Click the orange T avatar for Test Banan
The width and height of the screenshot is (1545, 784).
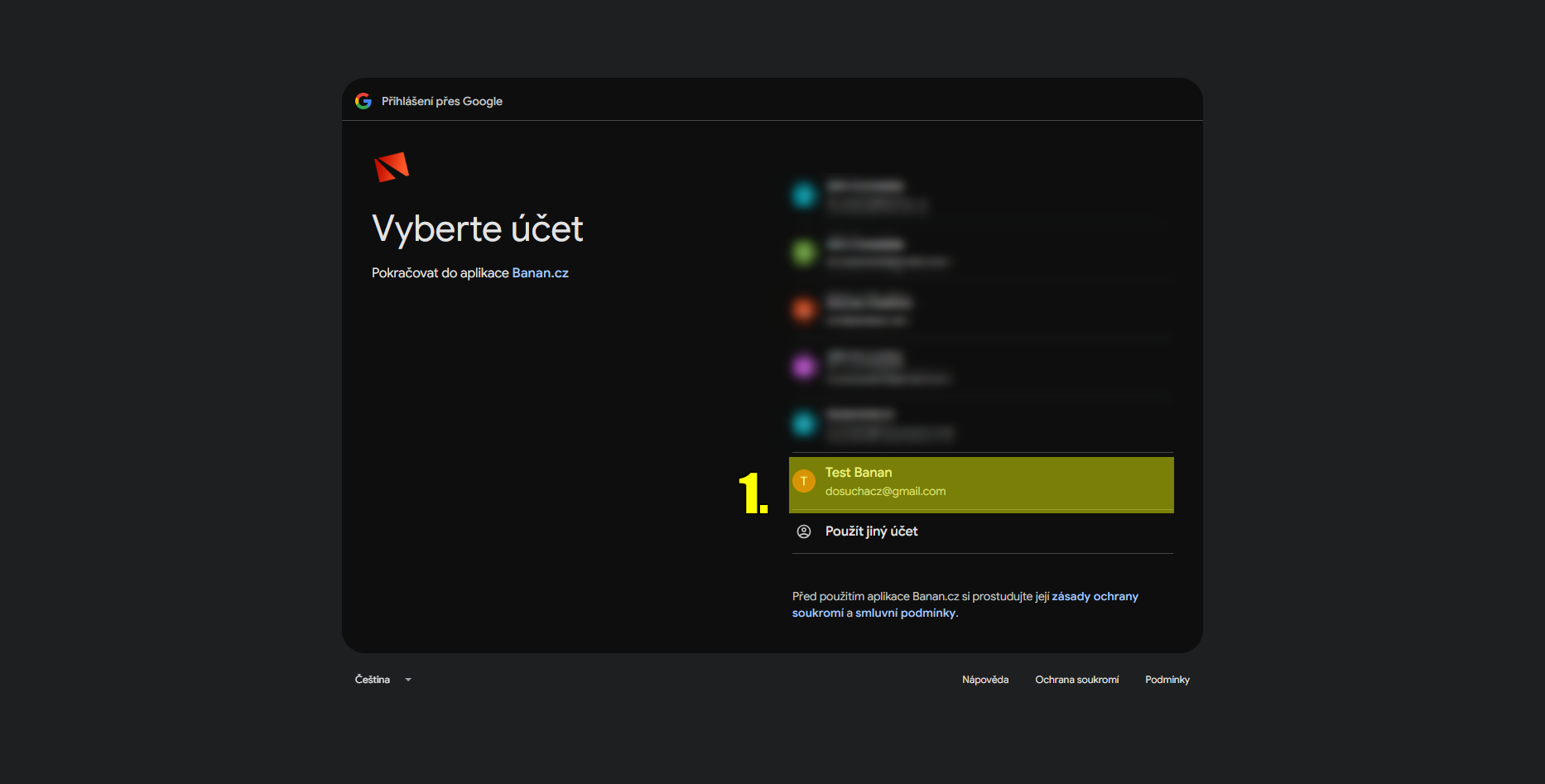click(804, 481)
